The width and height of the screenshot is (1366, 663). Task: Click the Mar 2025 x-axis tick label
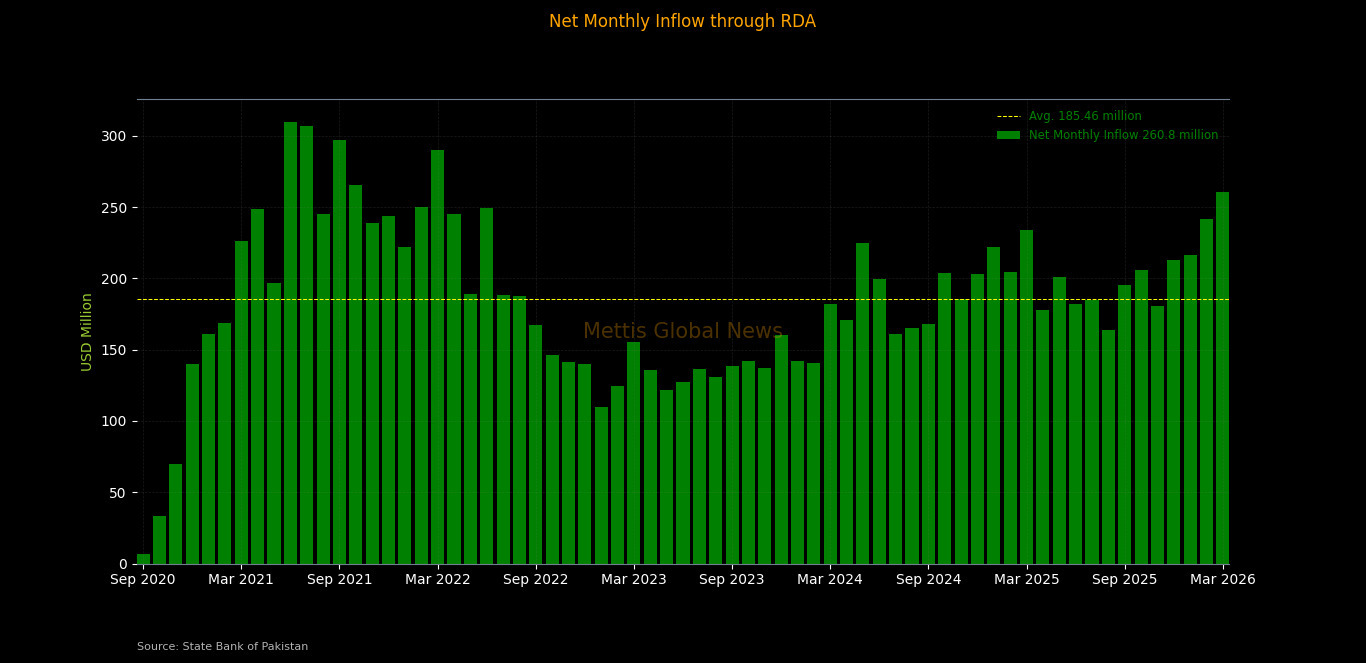pyautogui.click(x=1026, y=580)
